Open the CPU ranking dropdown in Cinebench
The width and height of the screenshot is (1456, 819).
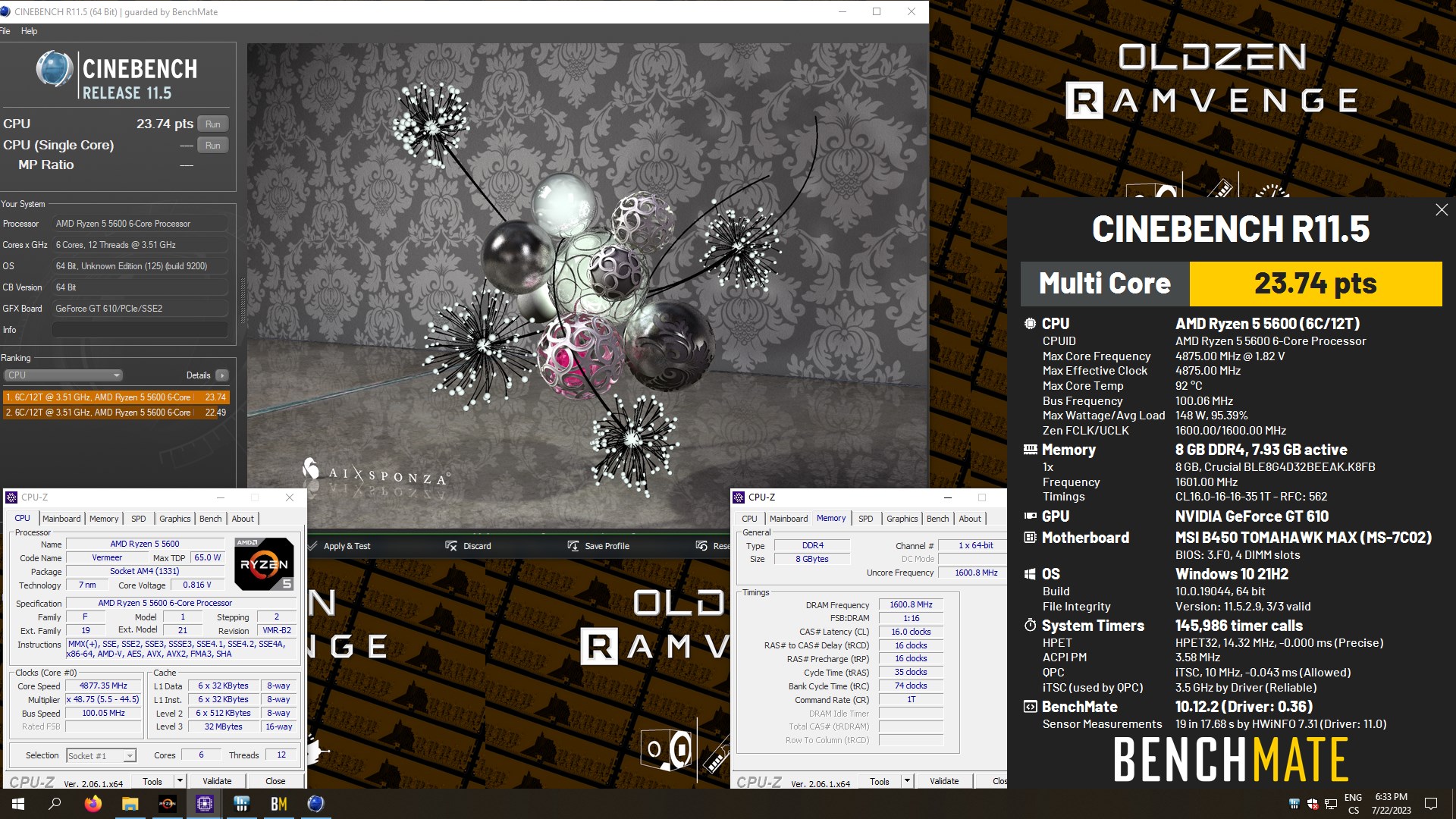coord(63,375)
